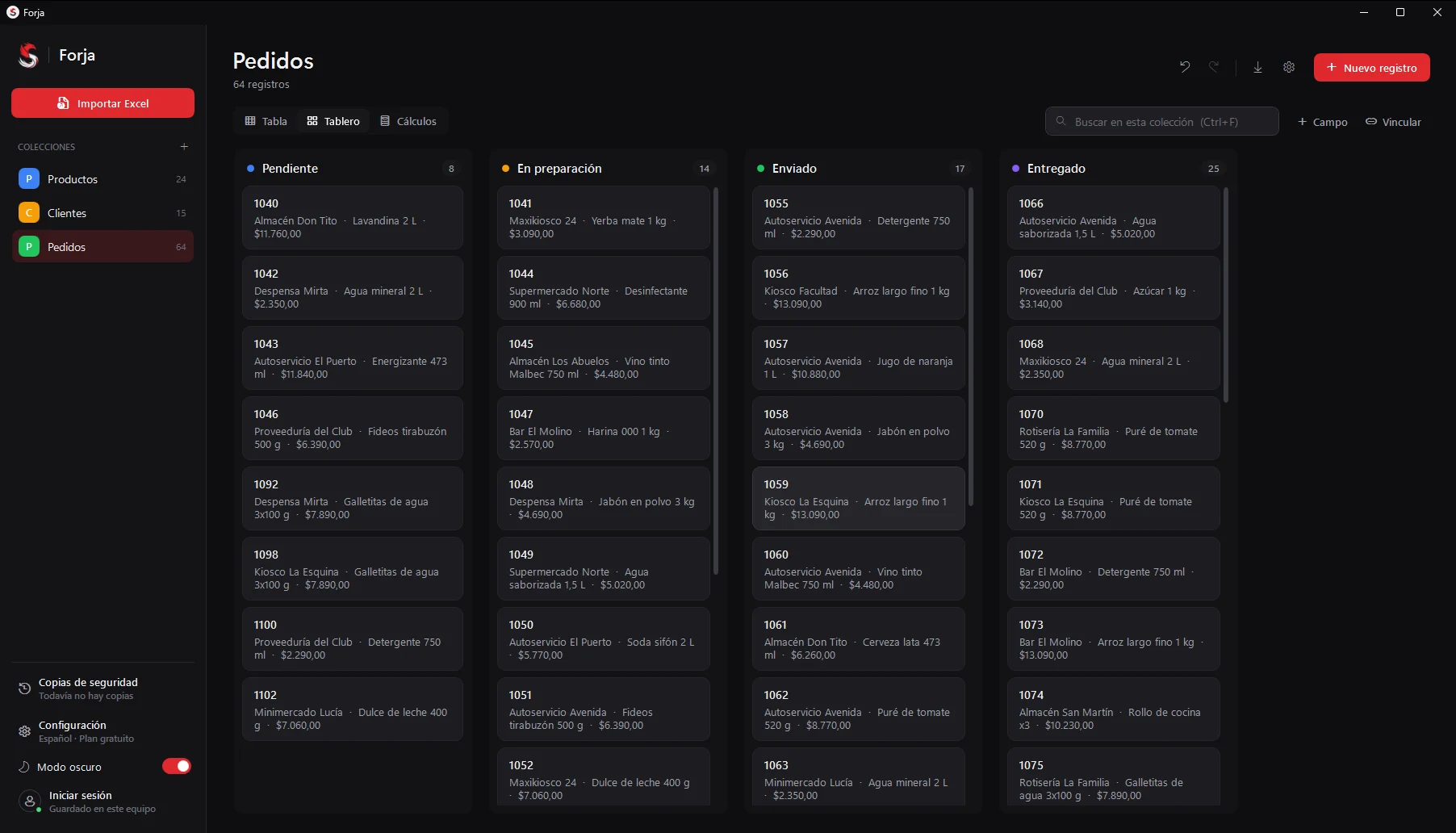Image resolution: width=1456 pixels, height=833 pixels.
Task: Open order card 1040 Almacén Don Tito
Action: (x=353, y=218)
